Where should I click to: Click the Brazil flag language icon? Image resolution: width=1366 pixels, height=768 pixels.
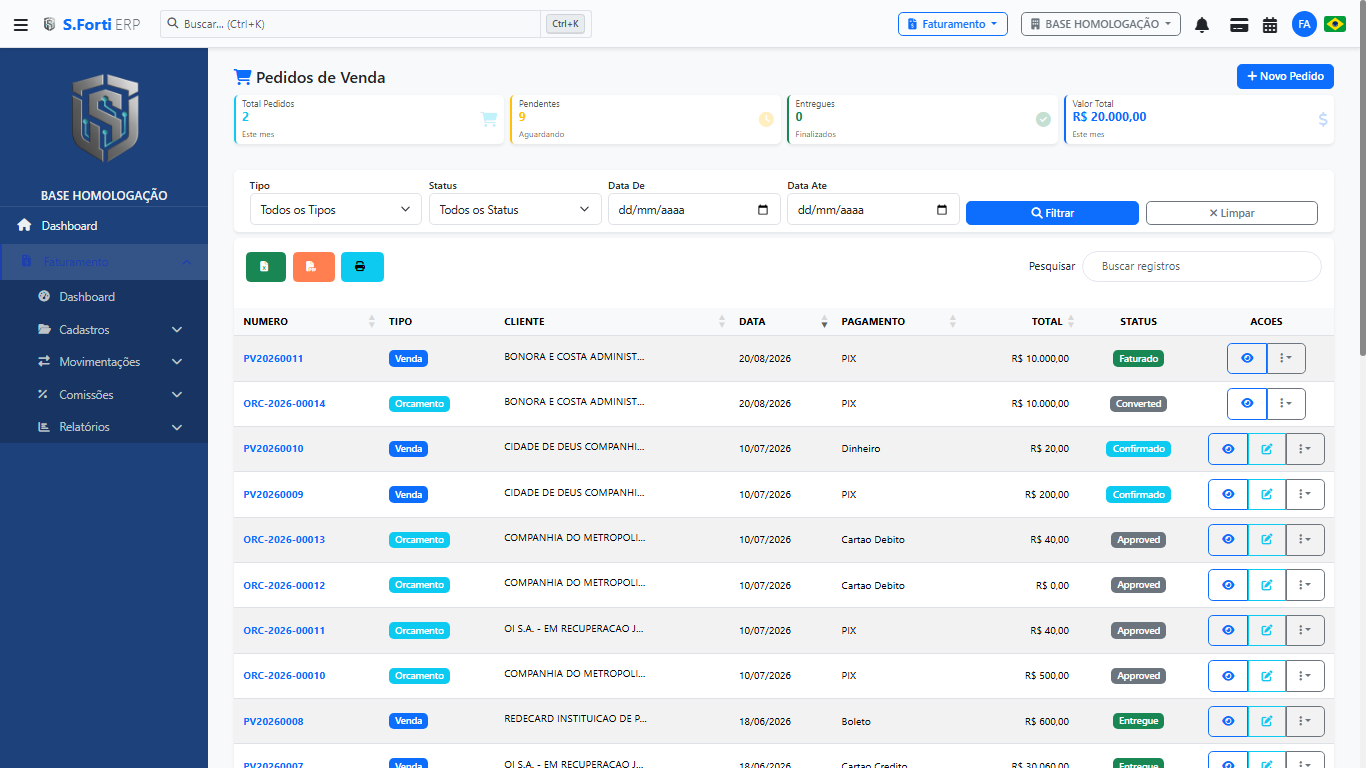click(x=1334, y=24)
